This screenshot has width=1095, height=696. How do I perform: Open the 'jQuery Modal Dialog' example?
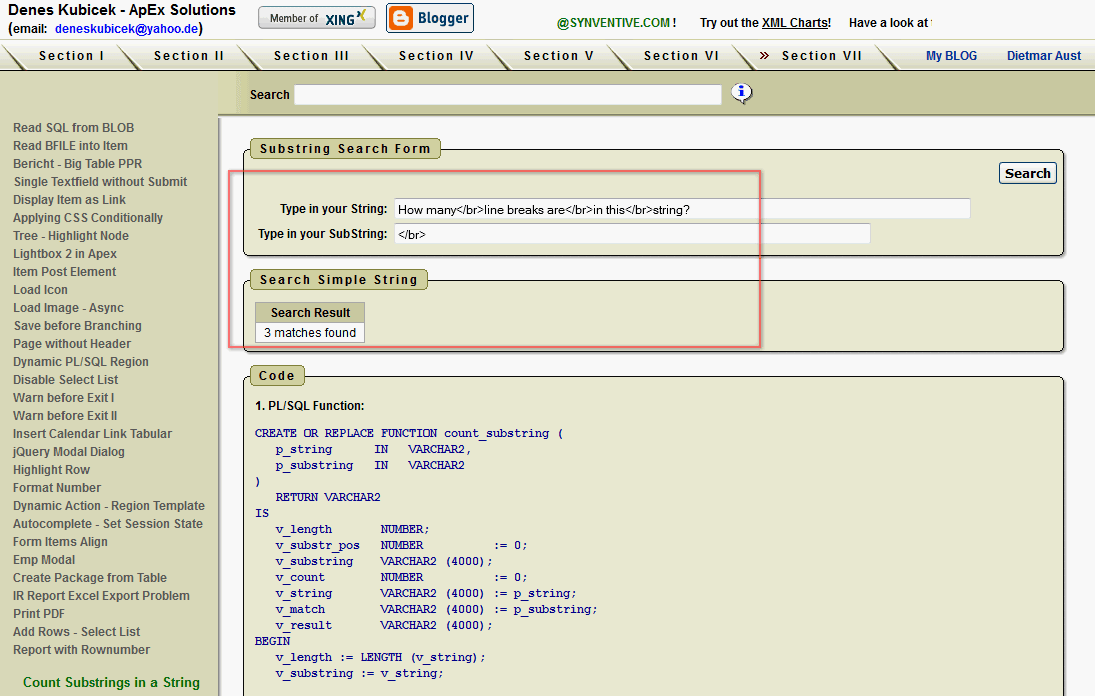[x=68, y=451]
